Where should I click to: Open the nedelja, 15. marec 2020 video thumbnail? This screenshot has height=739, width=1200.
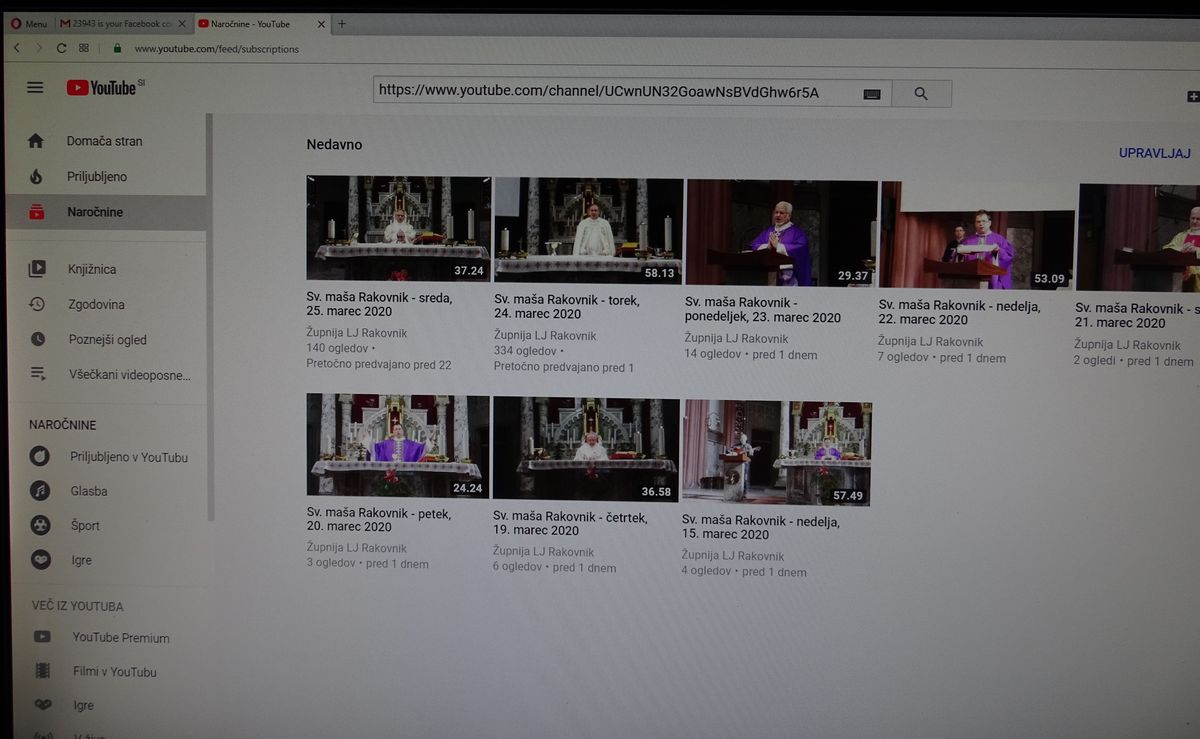776,453
